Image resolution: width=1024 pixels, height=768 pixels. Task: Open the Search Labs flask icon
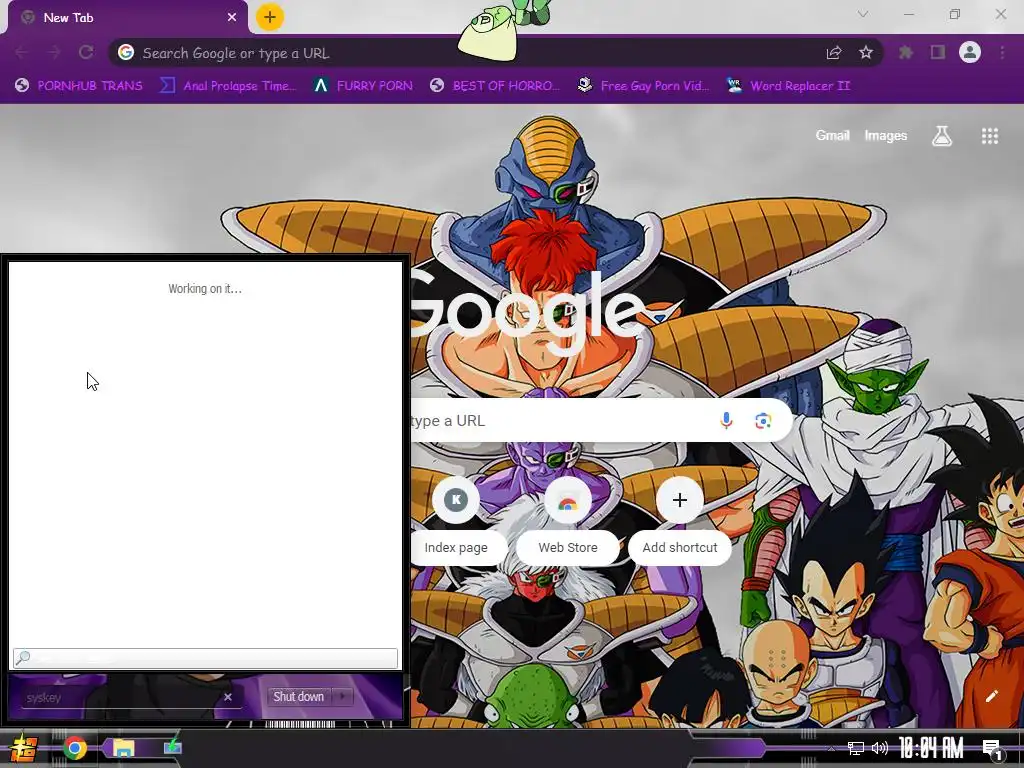coord(942,136)
